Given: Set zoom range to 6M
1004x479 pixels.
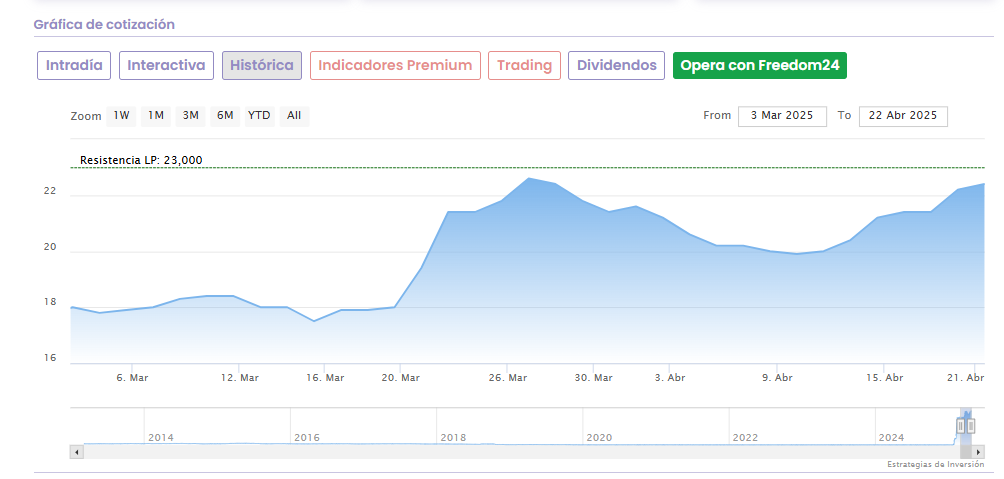Looking at the screenshot, I should click(225, 116).
